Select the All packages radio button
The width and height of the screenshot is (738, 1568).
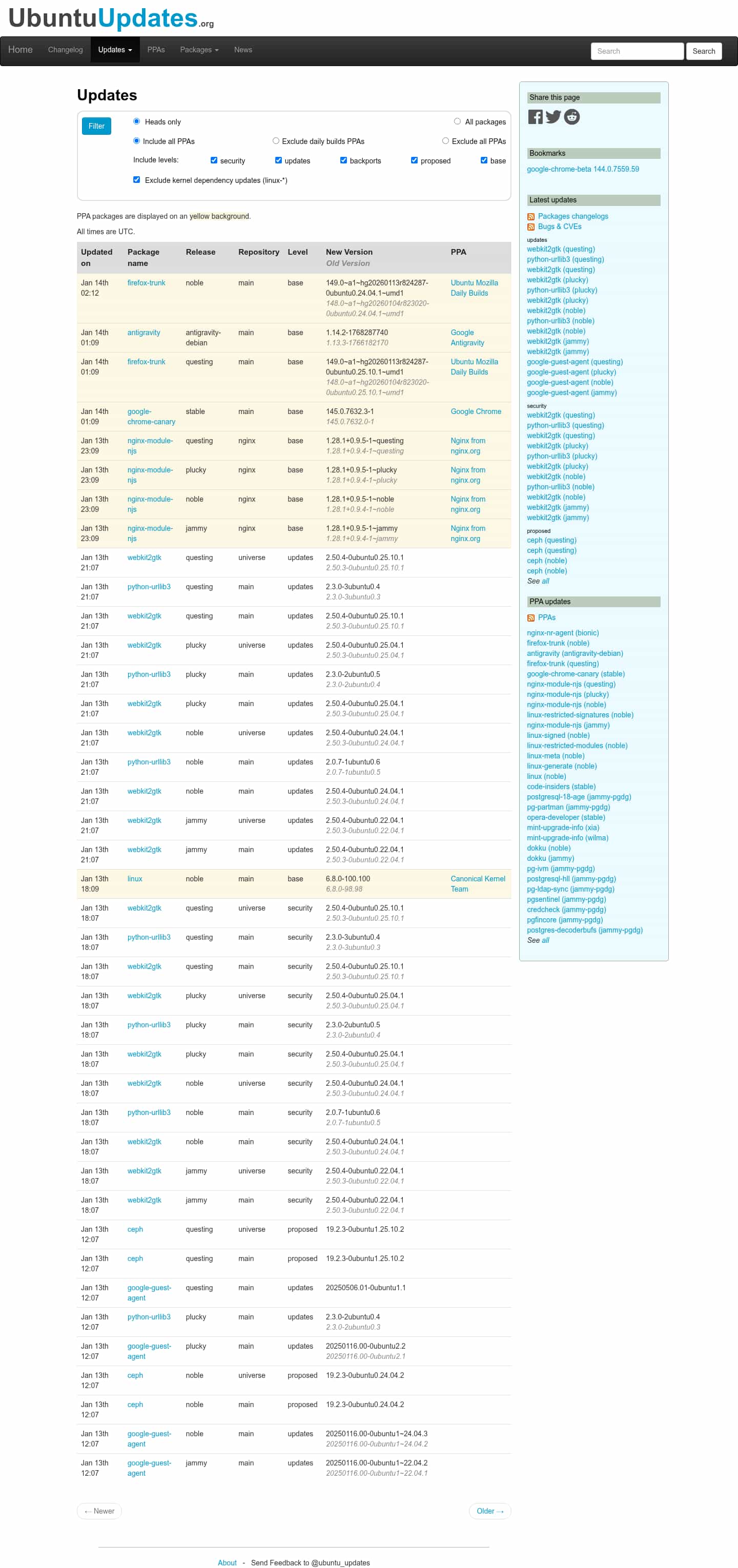pyautogui.click(x=457, y=121)
